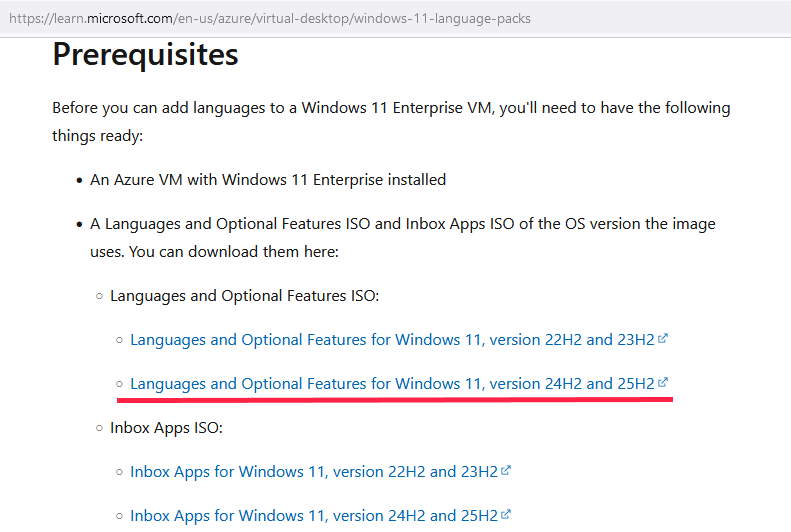Open external link icon after 22H2 and 23H2 Languages link
This screenshot has height=532, width=791.
(x=662, y=338)
